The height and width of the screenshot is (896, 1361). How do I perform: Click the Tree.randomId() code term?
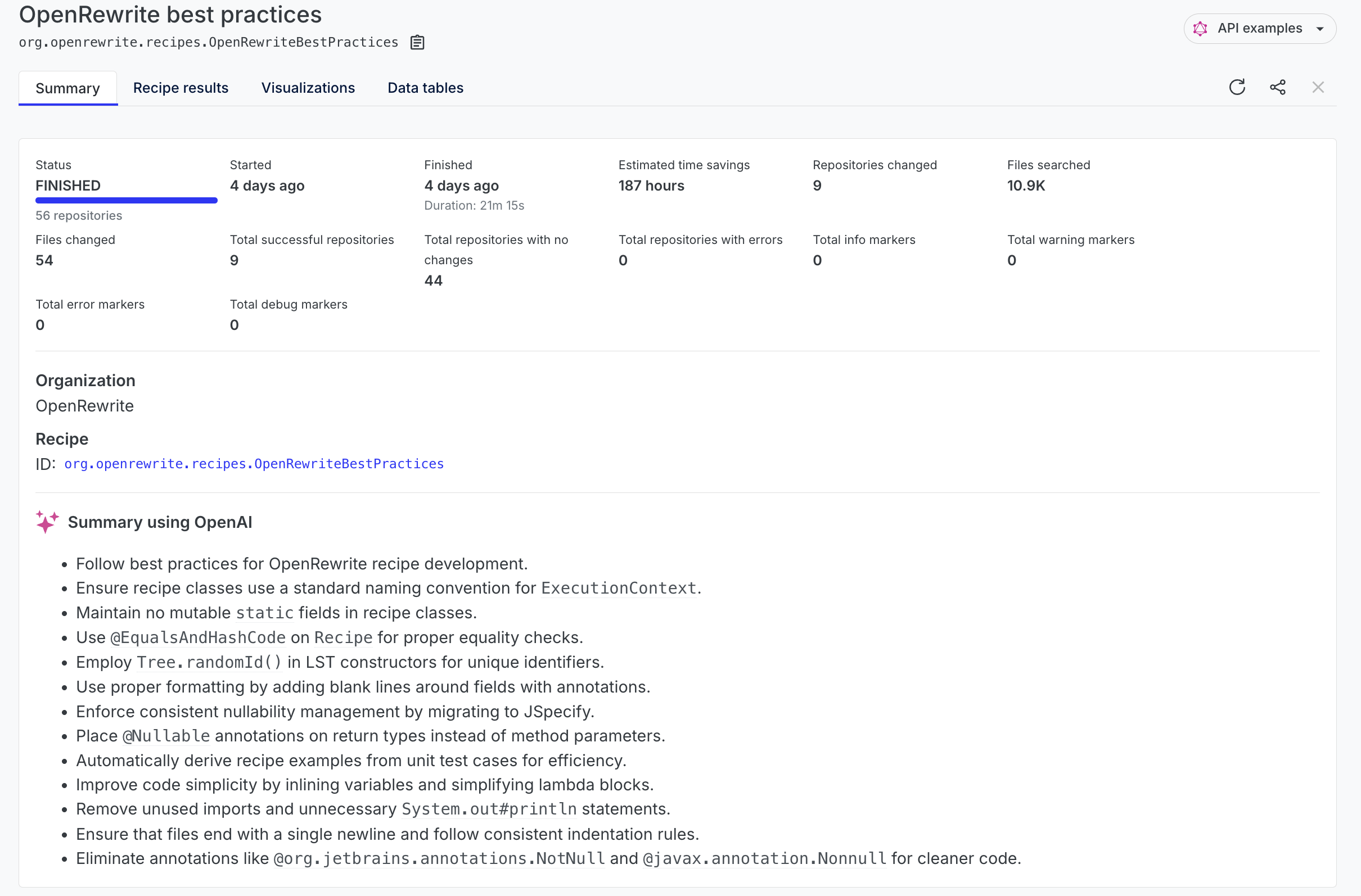tap(209, 662)
